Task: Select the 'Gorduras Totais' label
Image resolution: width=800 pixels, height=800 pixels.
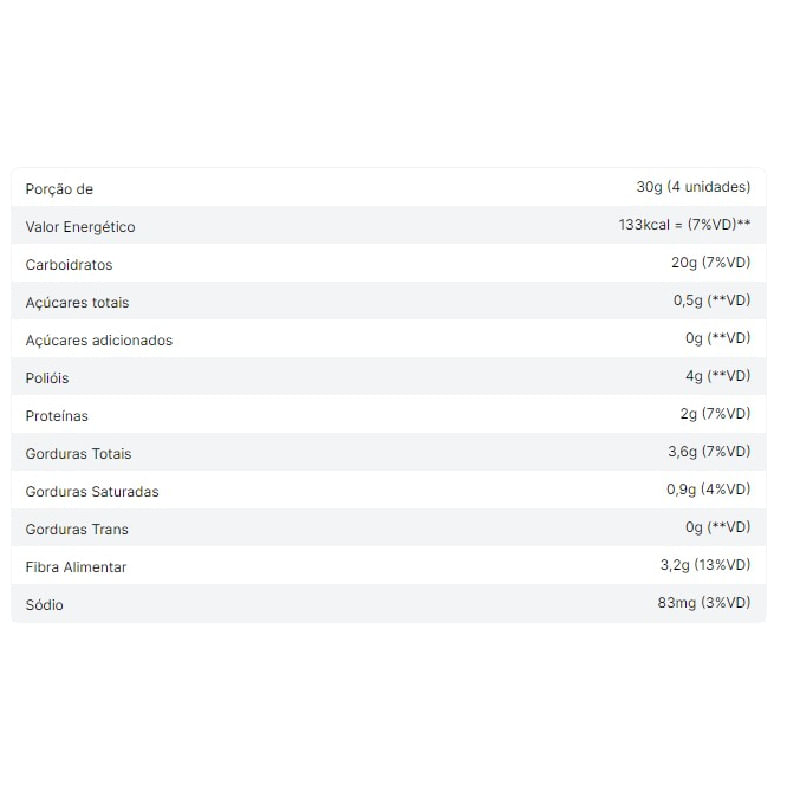Action: (x=78, y=454)
